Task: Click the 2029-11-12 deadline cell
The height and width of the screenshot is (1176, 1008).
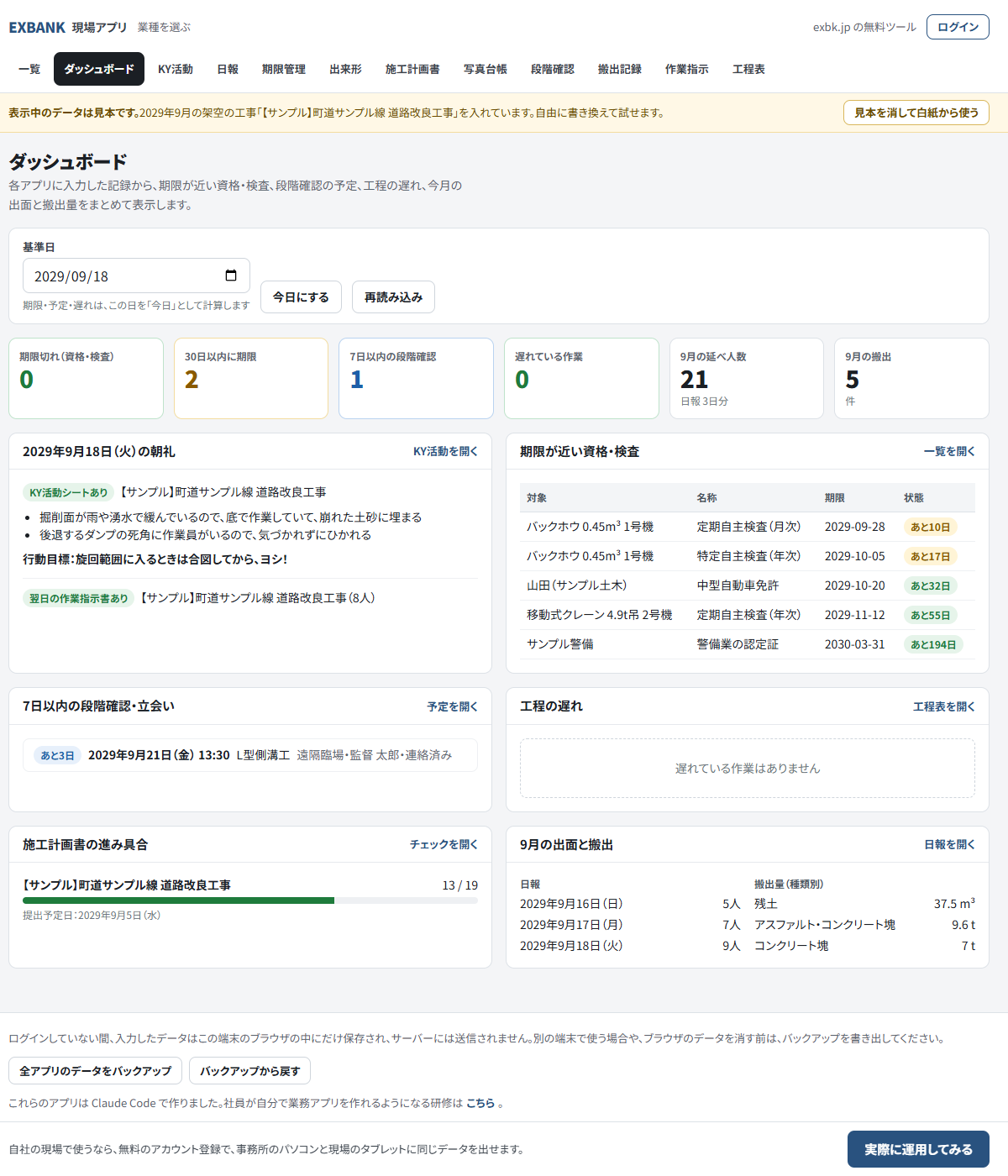Action: 855,615
